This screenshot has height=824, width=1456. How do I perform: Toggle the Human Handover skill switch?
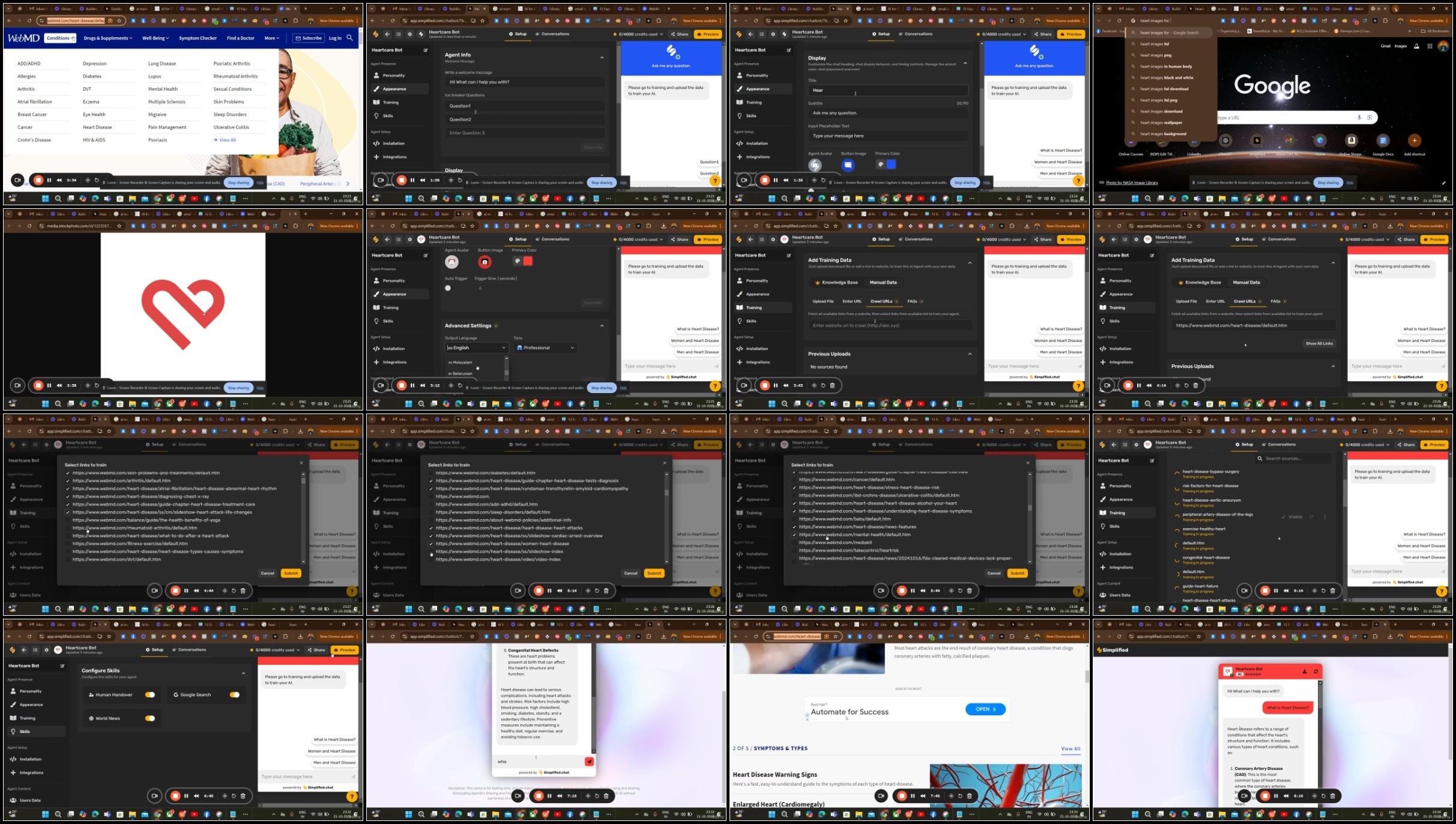pyautogui.click(x=150, y=695)
